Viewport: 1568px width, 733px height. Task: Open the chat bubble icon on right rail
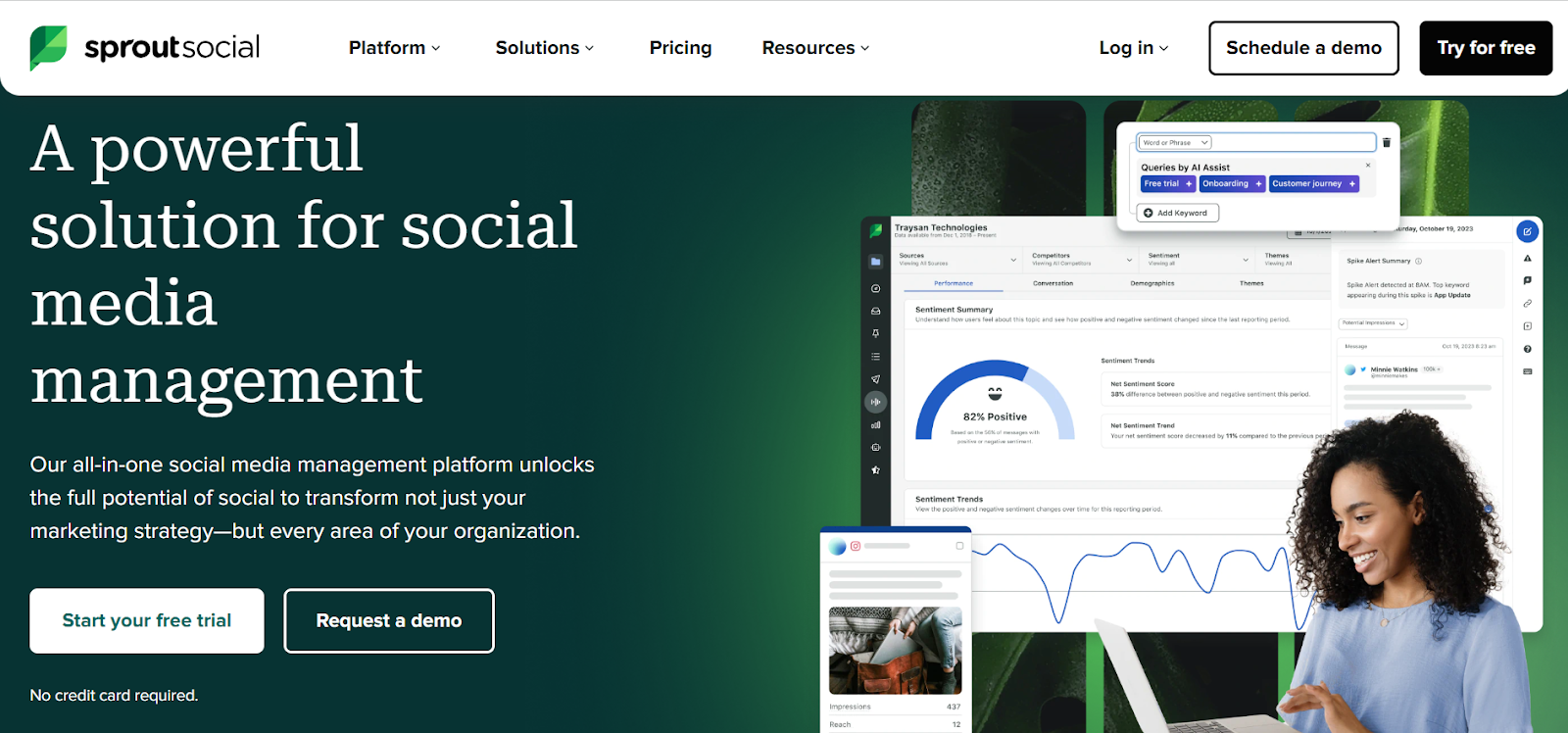[1527, 280]
